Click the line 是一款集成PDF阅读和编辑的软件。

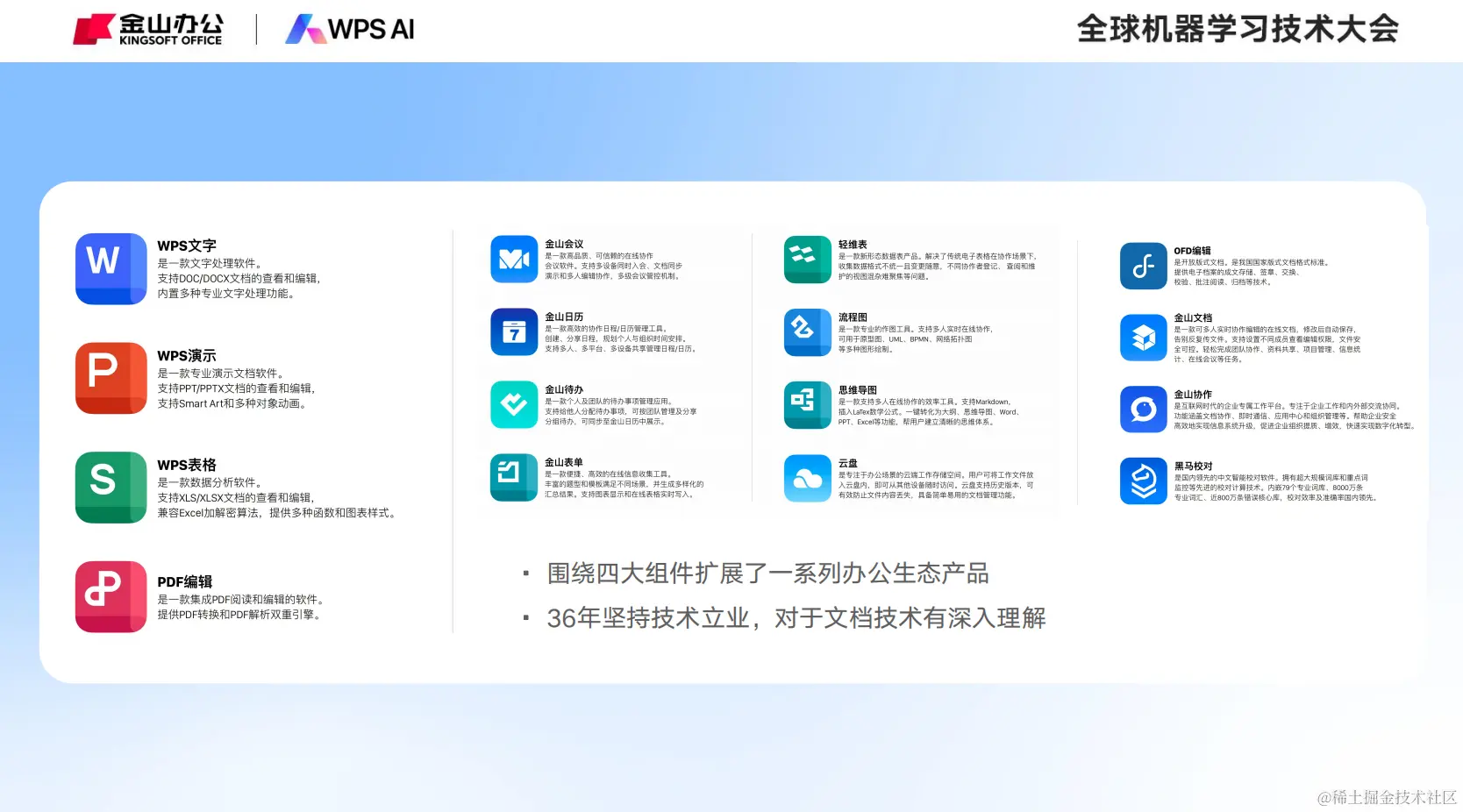pyautogui.click(x=243, y=600)
